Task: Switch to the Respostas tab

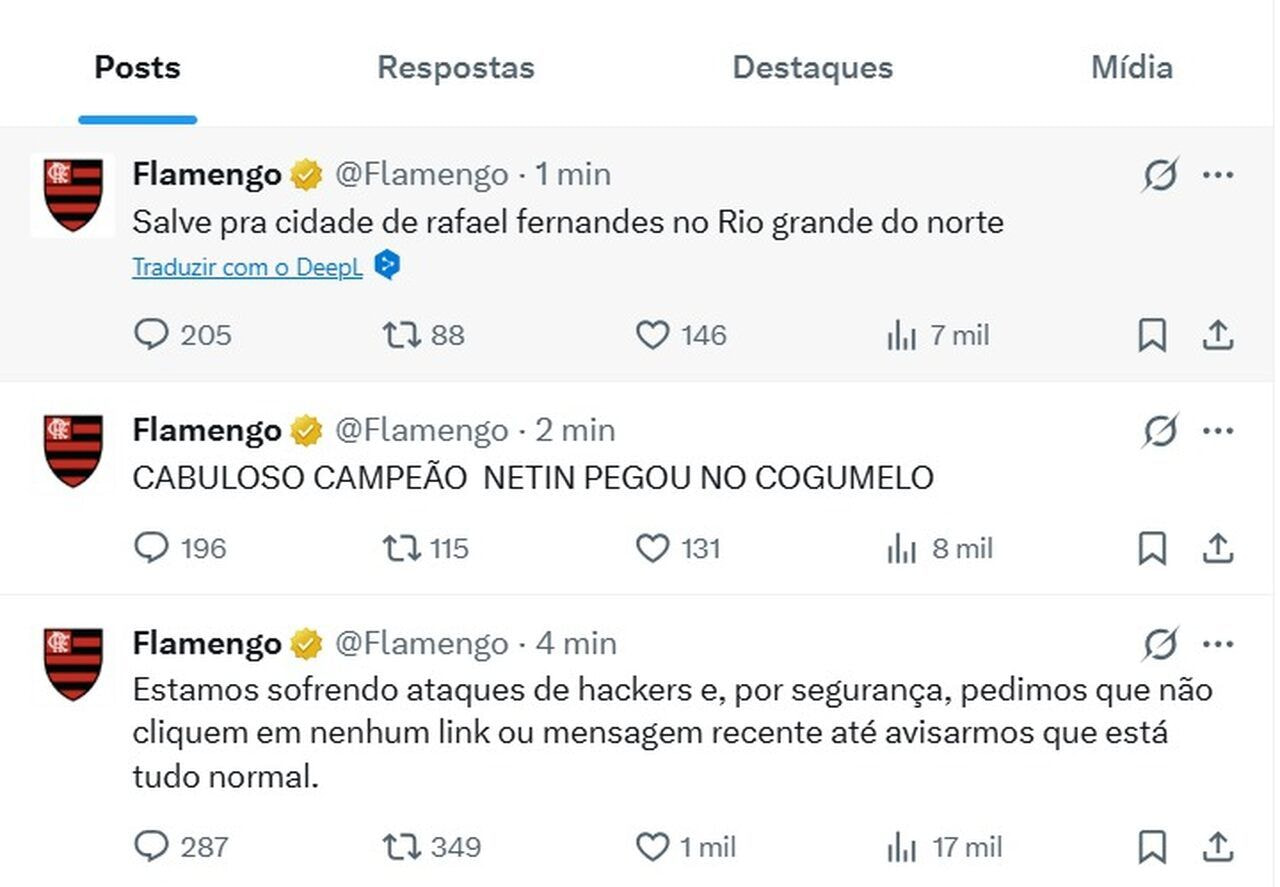Action: tap(455, 67)
